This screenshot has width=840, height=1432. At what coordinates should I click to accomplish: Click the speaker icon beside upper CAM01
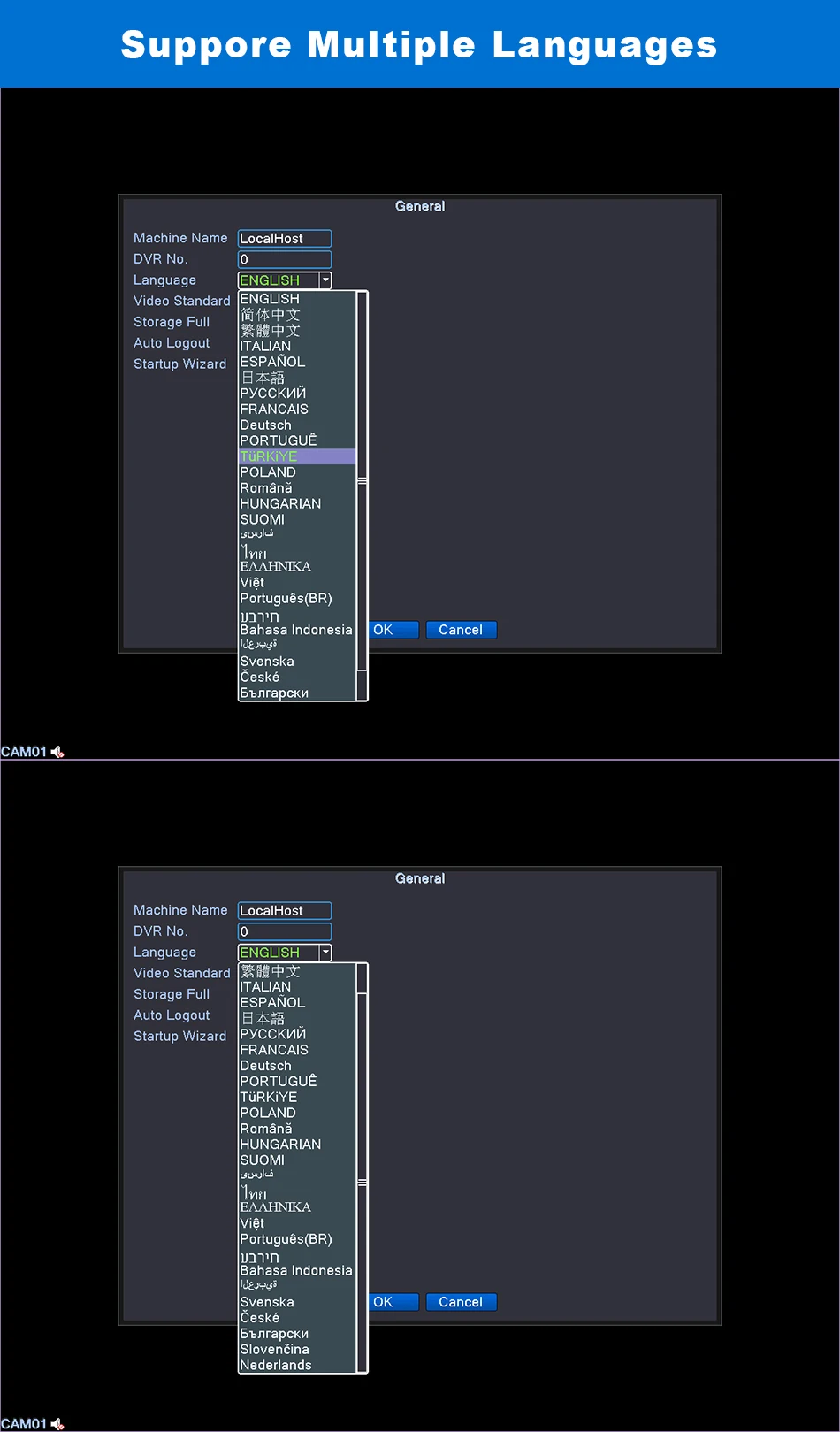[57, 752]
